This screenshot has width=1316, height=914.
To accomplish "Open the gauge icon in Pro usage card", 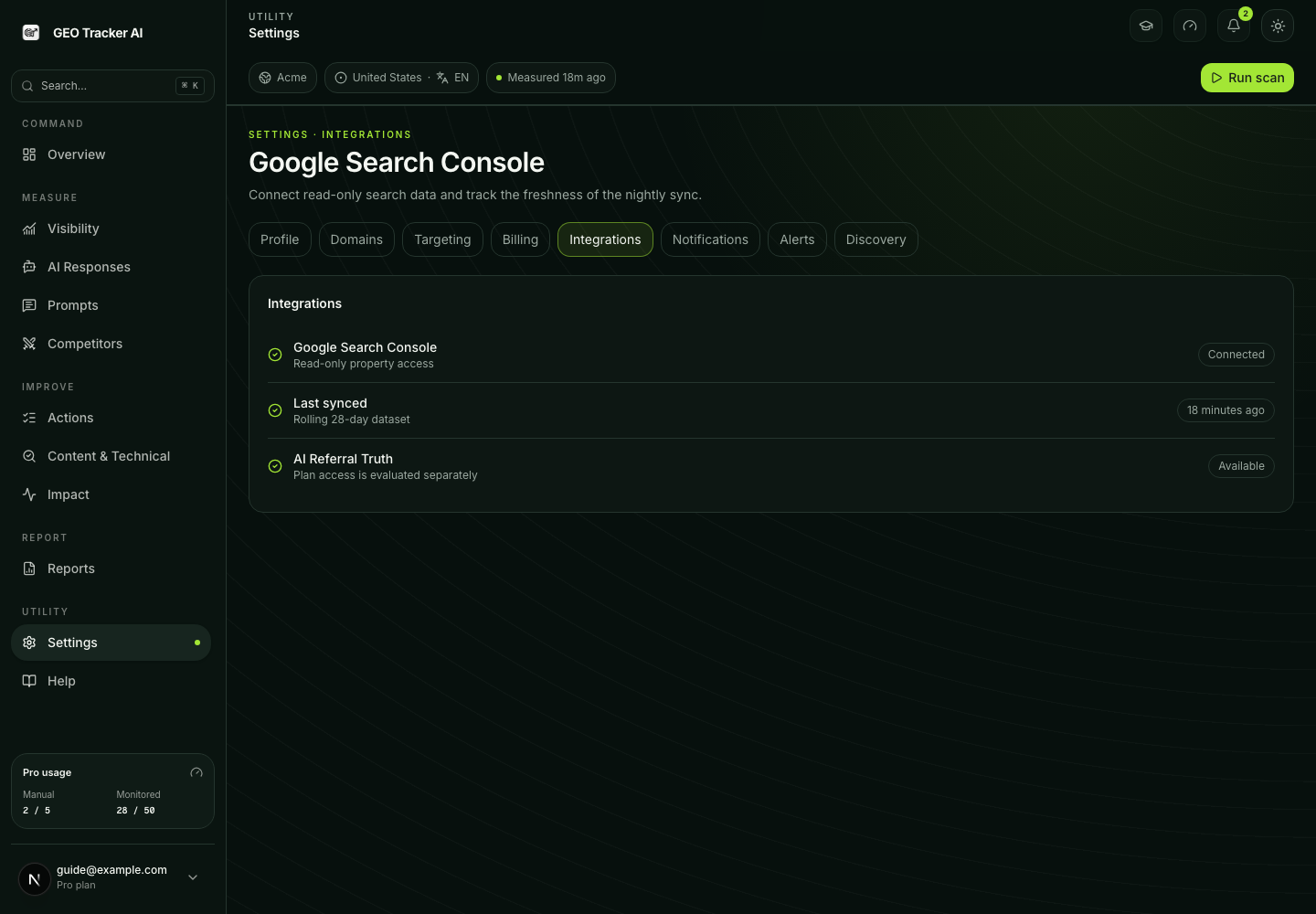I will [196, 772].
